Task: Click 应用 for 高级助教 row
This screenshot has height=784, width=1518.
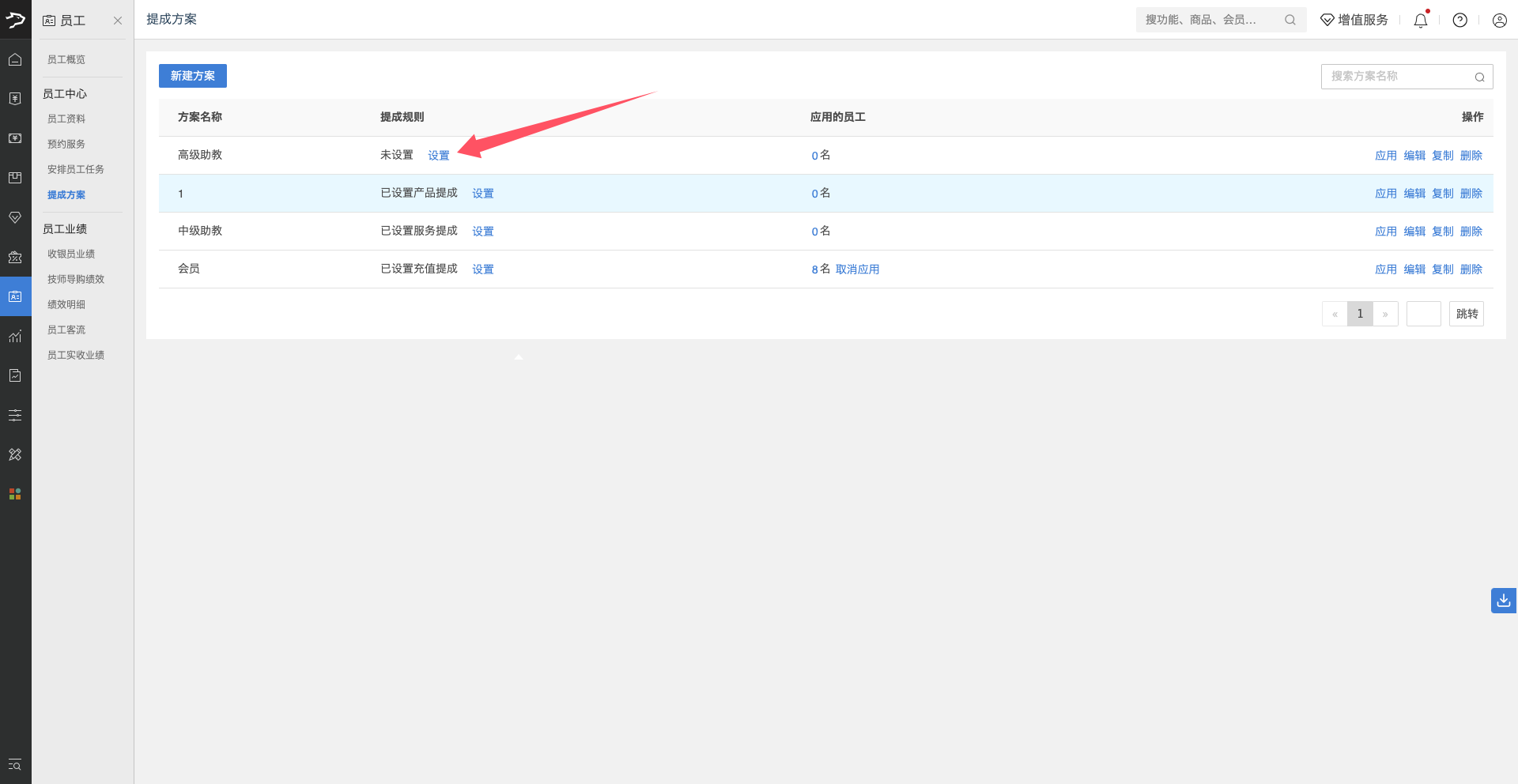Action: click(1386, 156)
